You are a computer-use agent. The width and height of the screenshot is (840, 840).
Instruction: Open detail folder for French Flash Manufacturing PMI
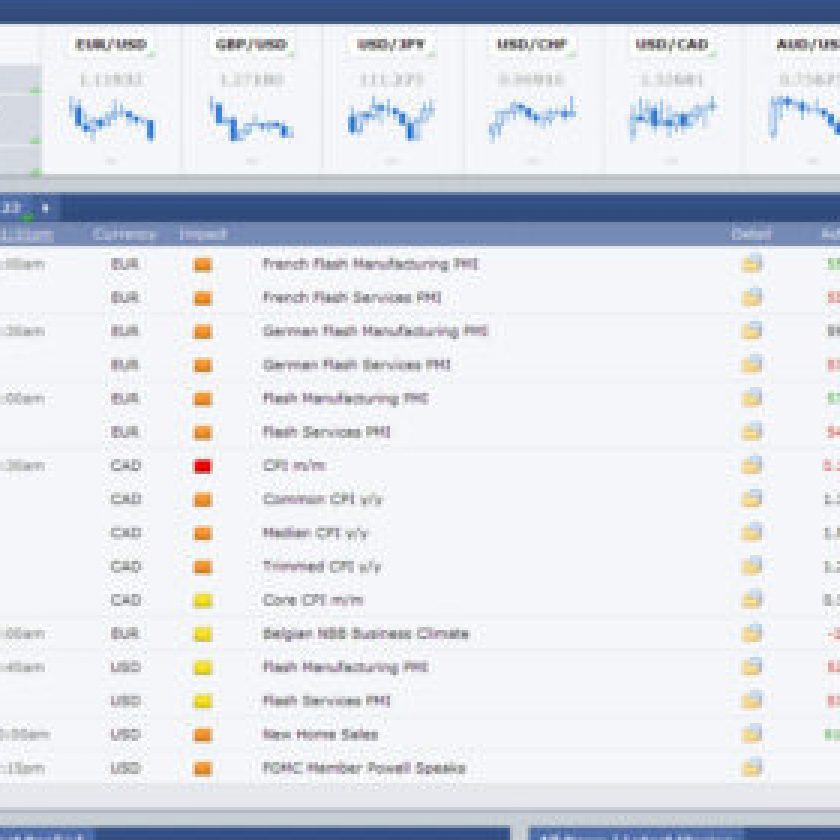[x=751, y=264]
